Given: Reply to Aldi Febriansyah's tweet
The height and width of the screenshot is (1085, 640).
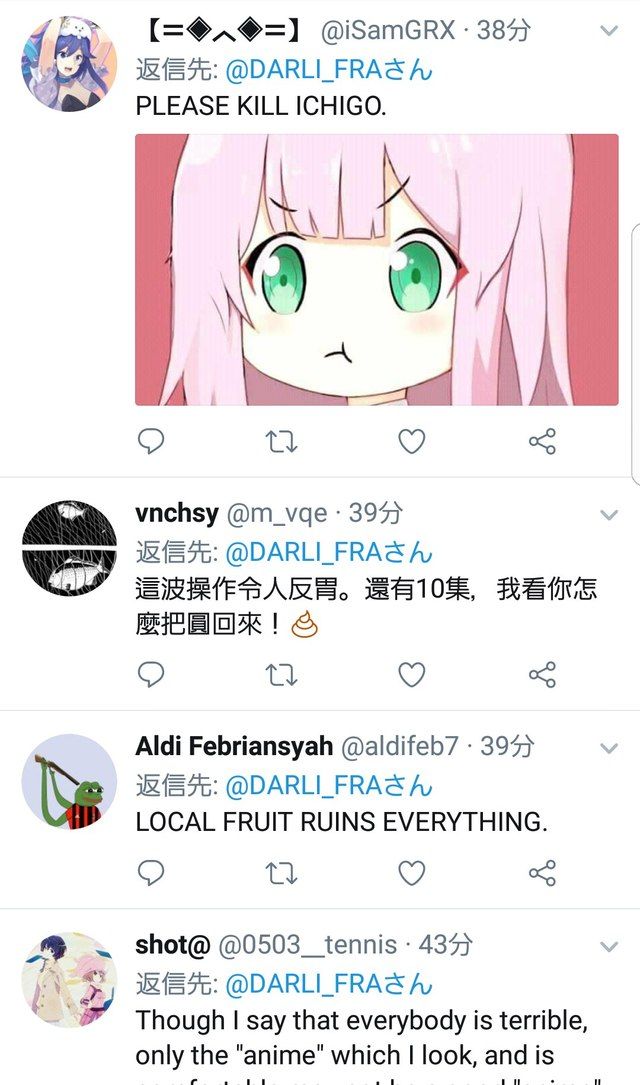Looking at the screenshot, I should (151, 873).
